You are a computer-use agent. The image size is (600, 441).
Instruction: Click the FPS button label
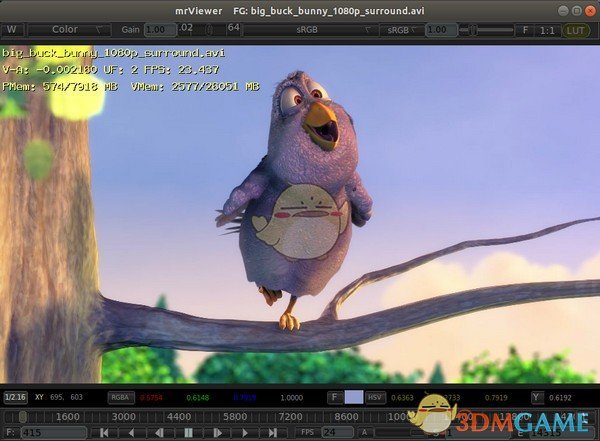[307, 433]
